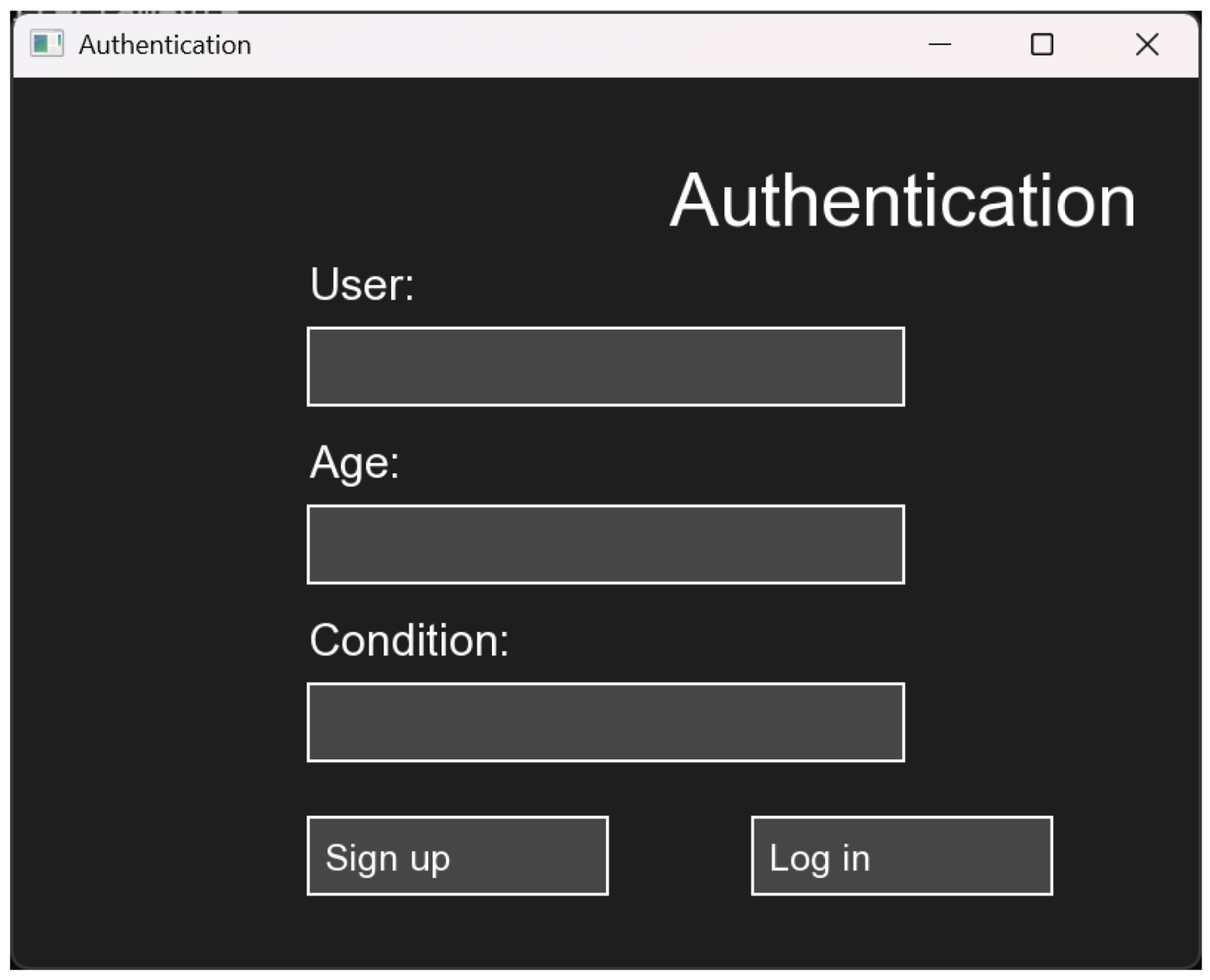The height and width of the screenshot is (980, 1210).
Task: Focus the User input field
Action: [605, 366]
